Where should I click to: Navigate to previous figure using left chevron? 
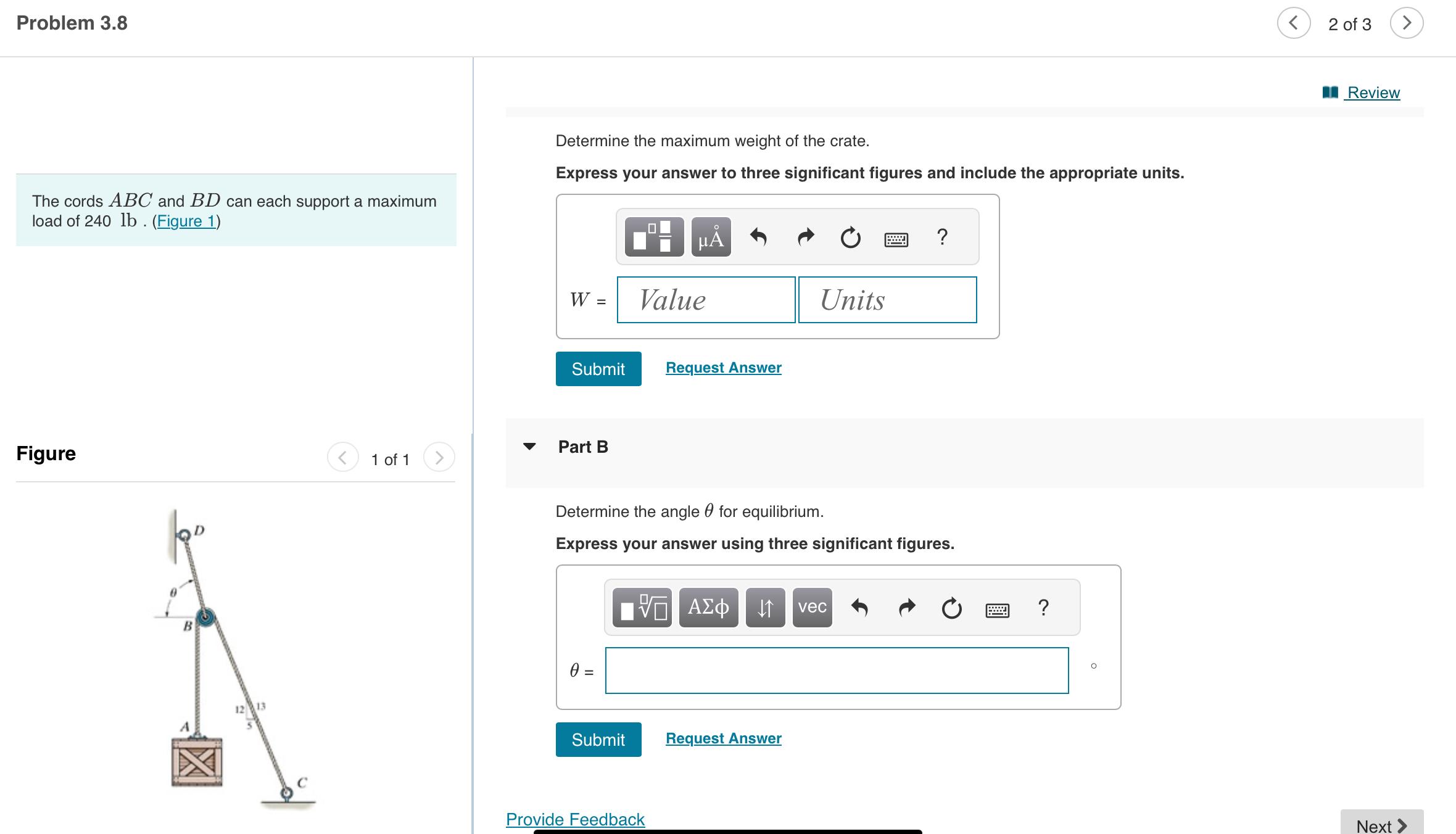click(x=342, y=459)
